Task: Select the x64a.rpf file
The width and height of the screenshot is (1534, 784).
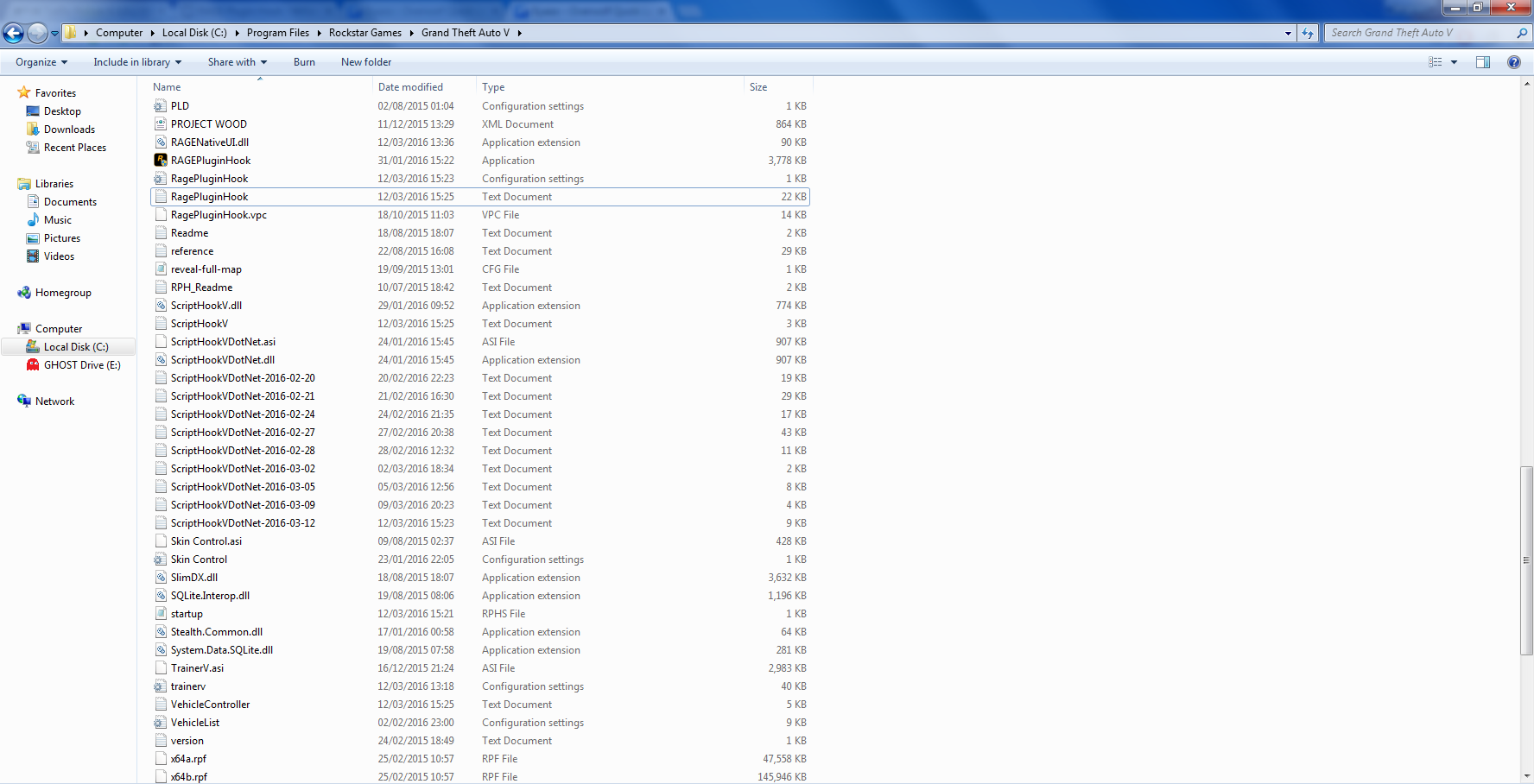Action: 479,759
